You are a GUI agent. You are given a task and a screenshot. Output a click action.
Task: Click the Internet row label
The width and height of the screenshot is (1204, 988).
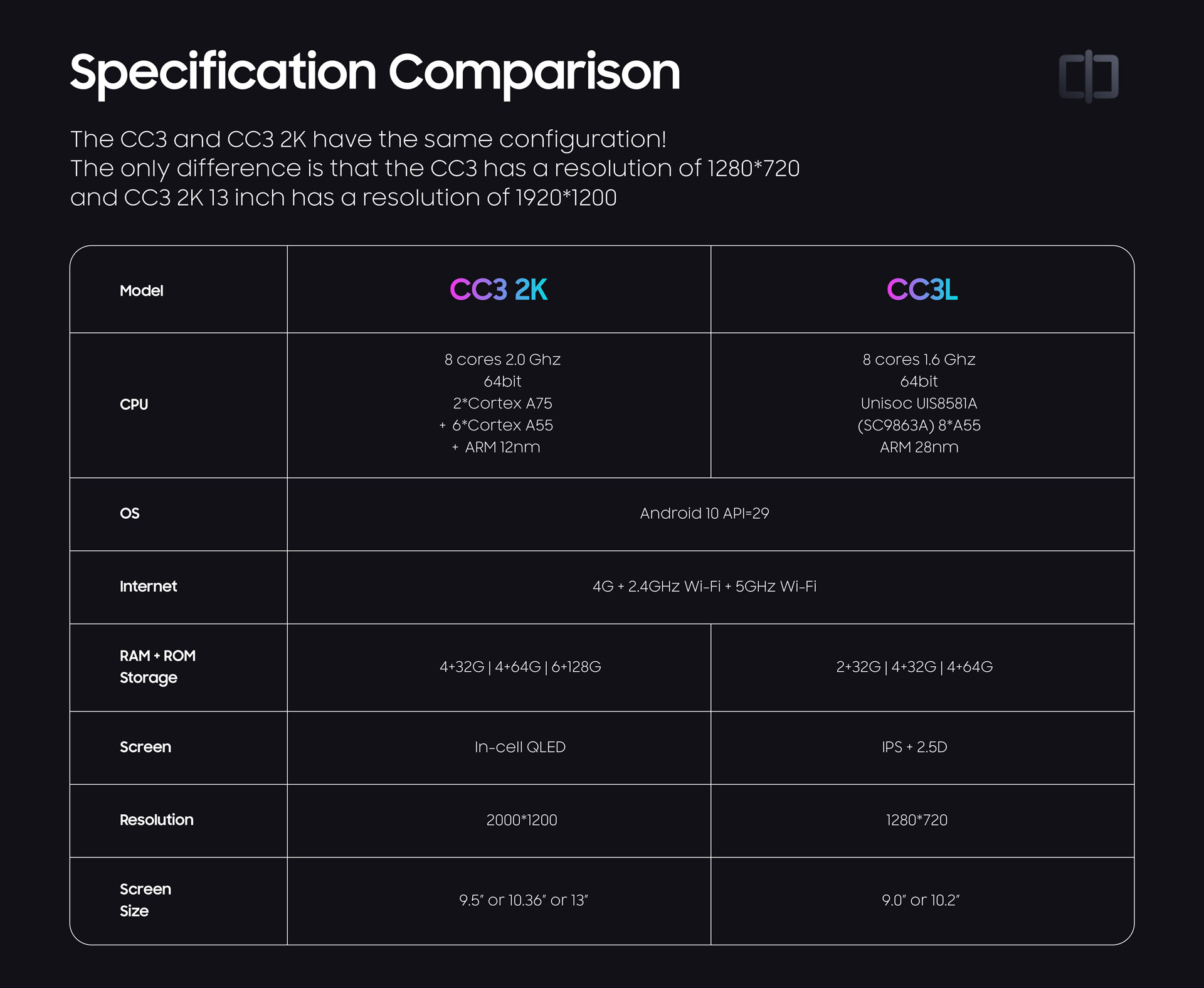click(149, 586)
